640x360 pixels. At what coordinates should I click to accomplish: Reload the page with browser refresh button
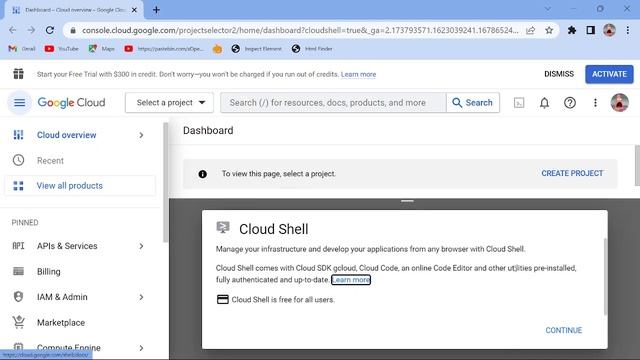click(50, 30)
